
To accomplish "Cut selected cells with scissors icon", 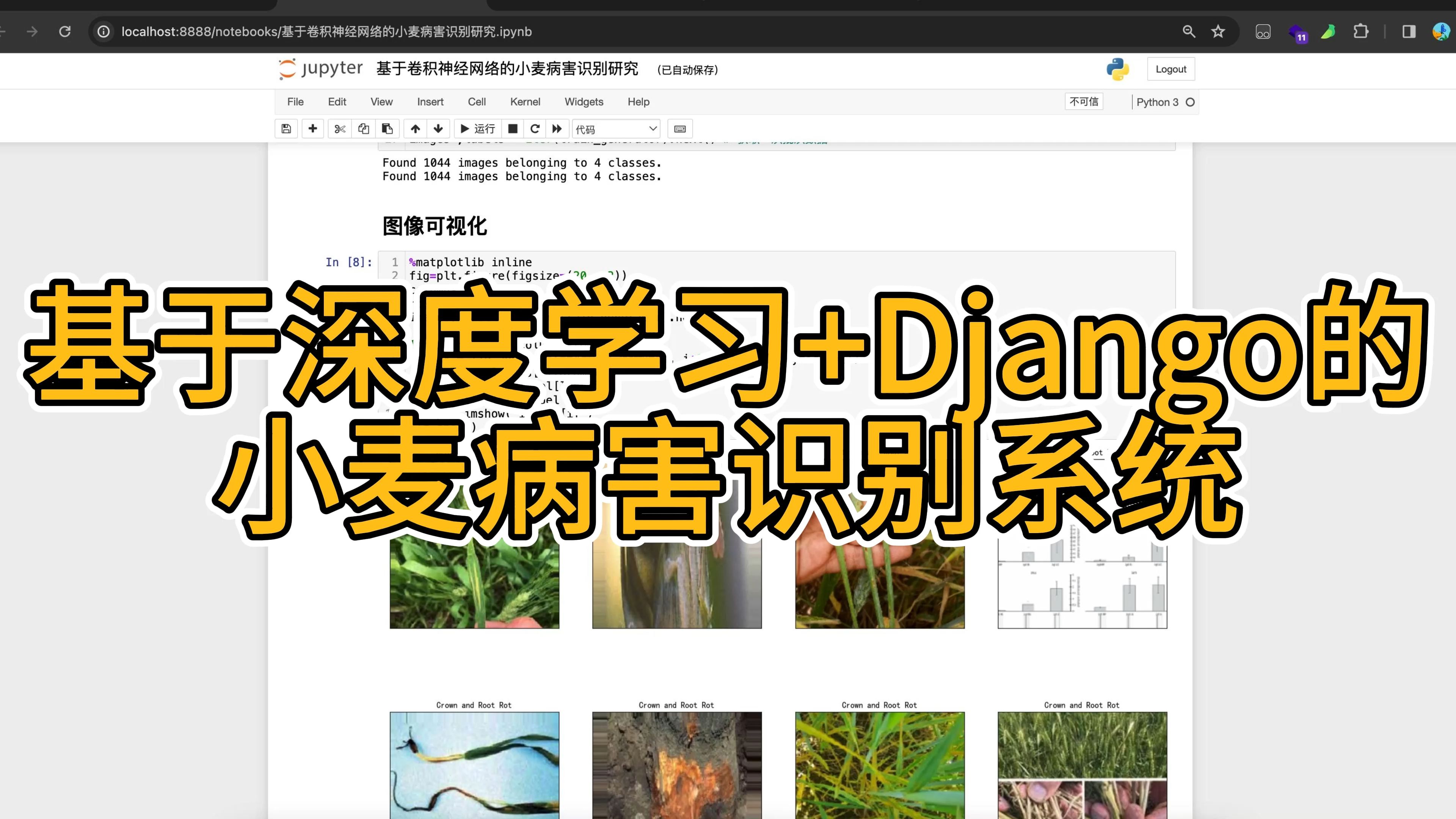I will click(x=340, y=129).
